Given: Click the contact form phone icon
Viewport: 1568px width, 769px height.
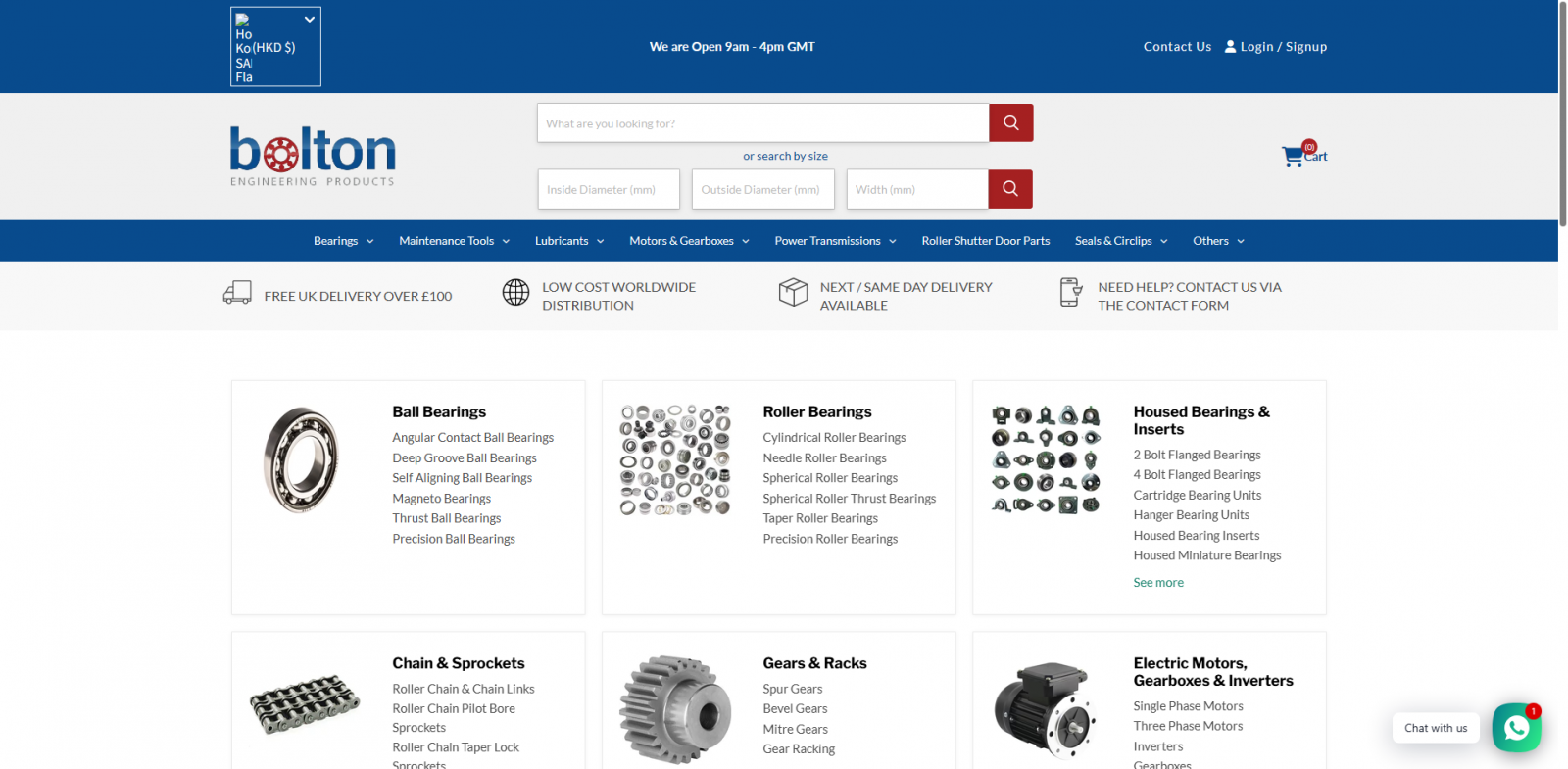Looking at the screenshot, I should [x=1070, y=292].
